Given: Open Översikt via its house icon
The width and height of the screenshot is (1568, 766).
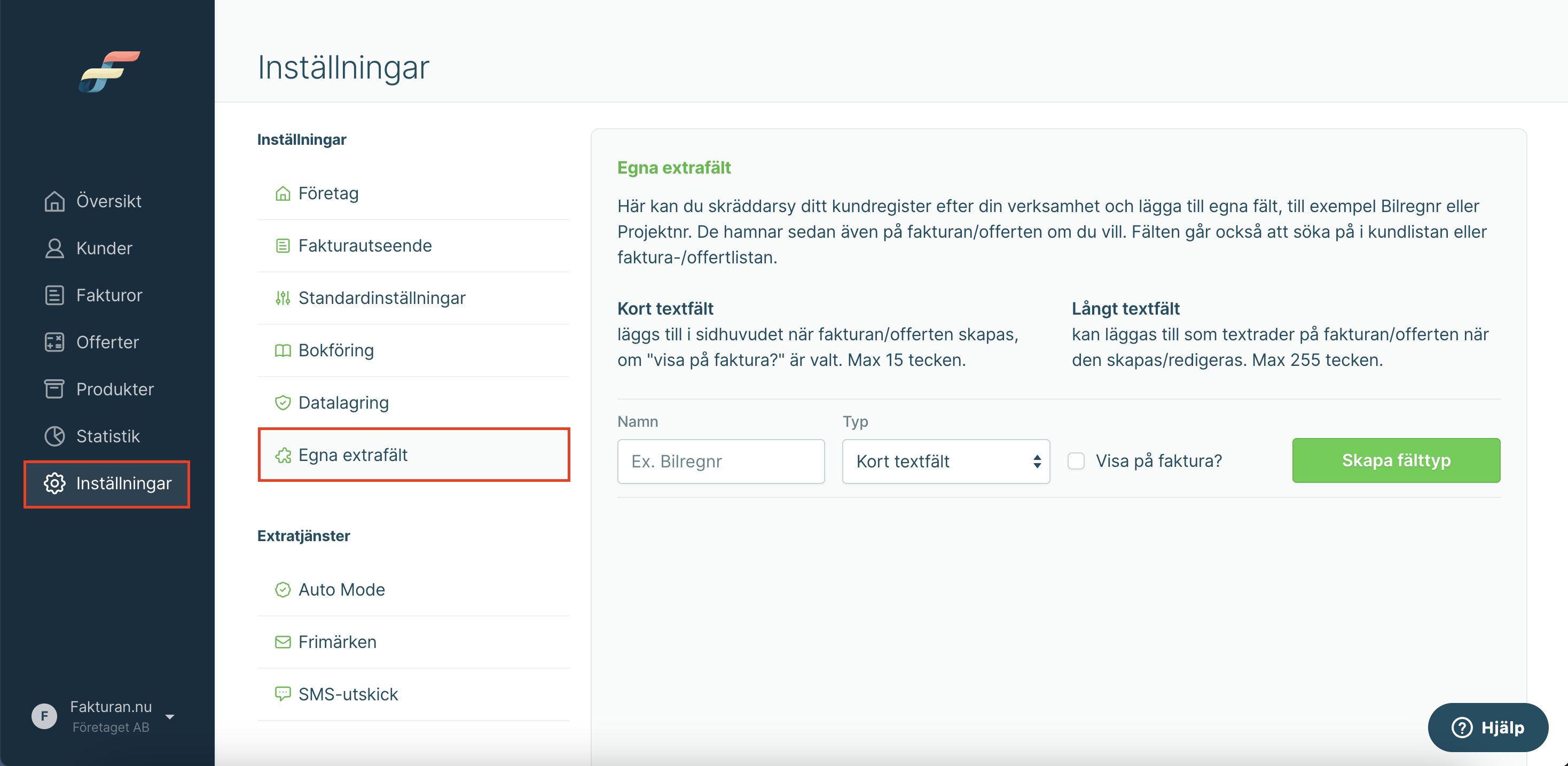Looking at the screenshot, I should tap(54, 201).
